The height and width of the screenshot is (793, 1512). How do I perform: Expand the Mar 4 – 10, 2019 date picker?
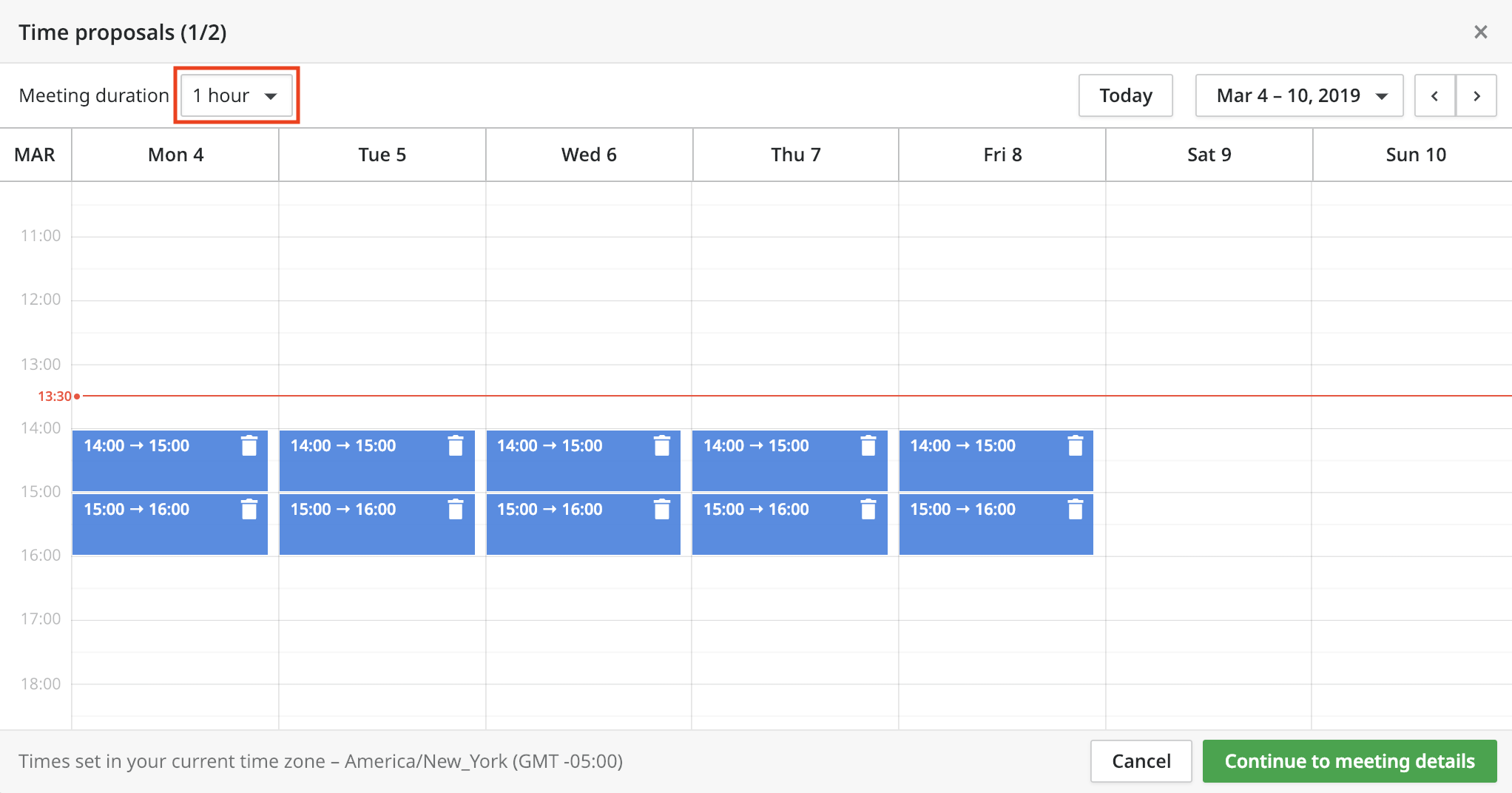coord(1299,95)
